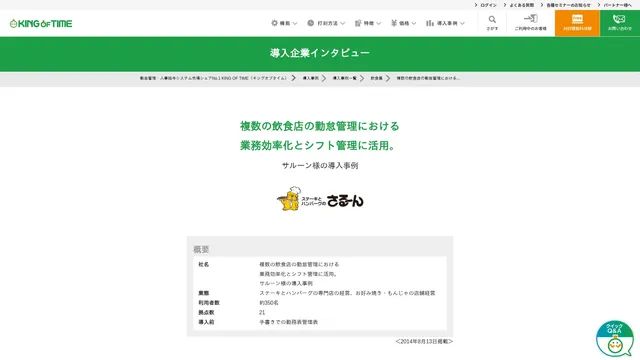Open the Quick Q&A chatbot icon
The width and height of the screenshot is (640, 360).
[x=615, y=338]
